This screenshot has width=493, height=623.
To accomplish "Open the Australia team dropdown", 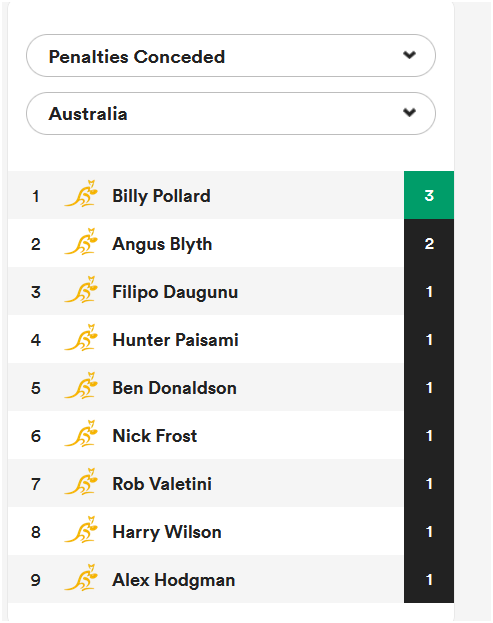I will (231, 114).
